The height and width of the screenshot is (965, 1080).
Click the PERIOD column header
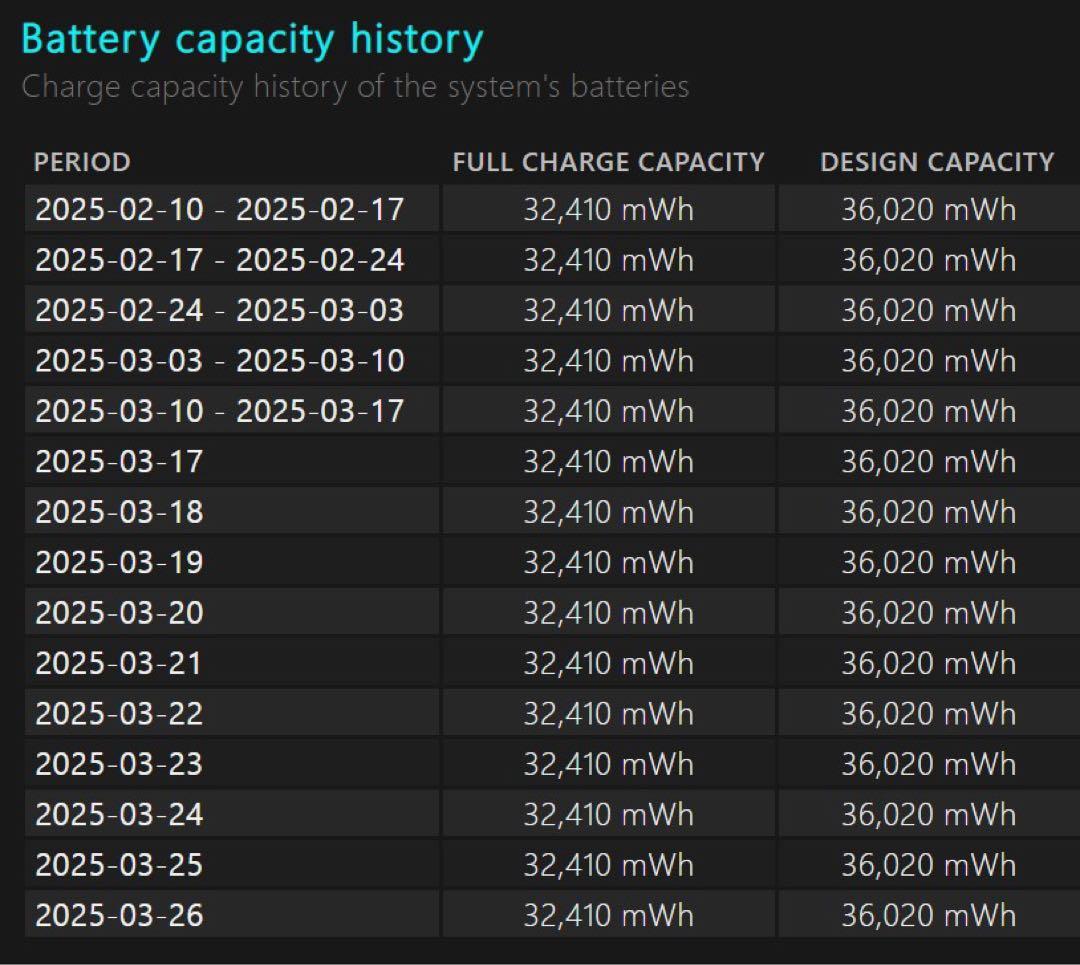point(82,162)
